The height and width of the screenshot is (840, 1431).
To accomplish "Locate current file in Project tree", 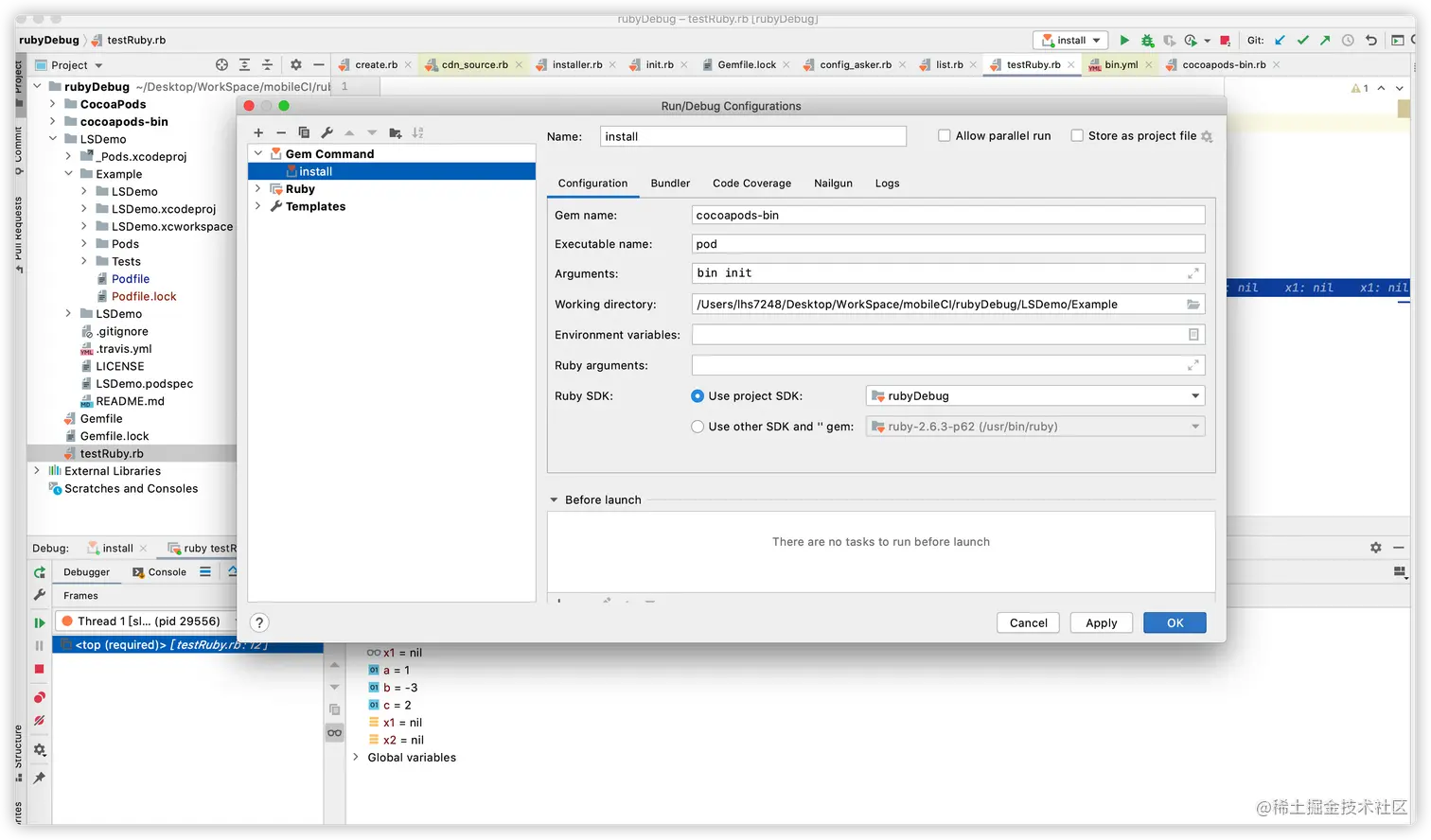I will [221, 65].
